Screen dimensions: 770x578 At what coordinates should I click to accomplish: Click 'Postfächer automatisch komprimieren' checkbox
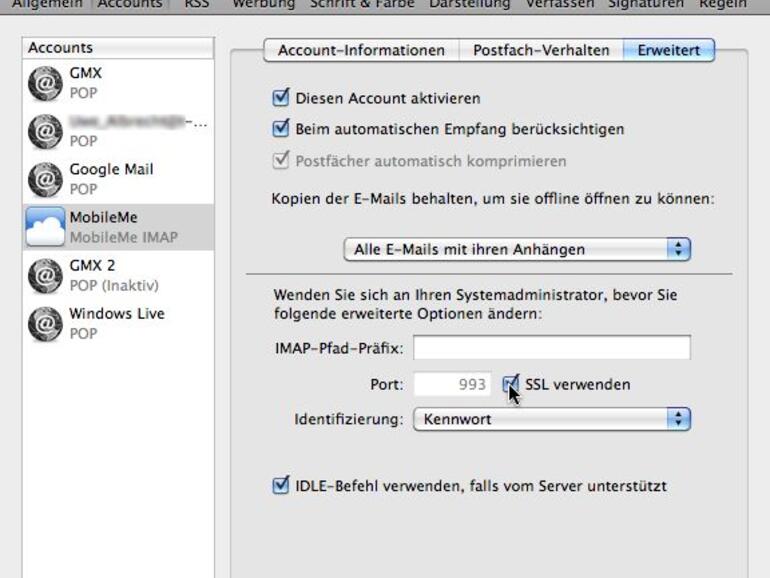[280, 161]
